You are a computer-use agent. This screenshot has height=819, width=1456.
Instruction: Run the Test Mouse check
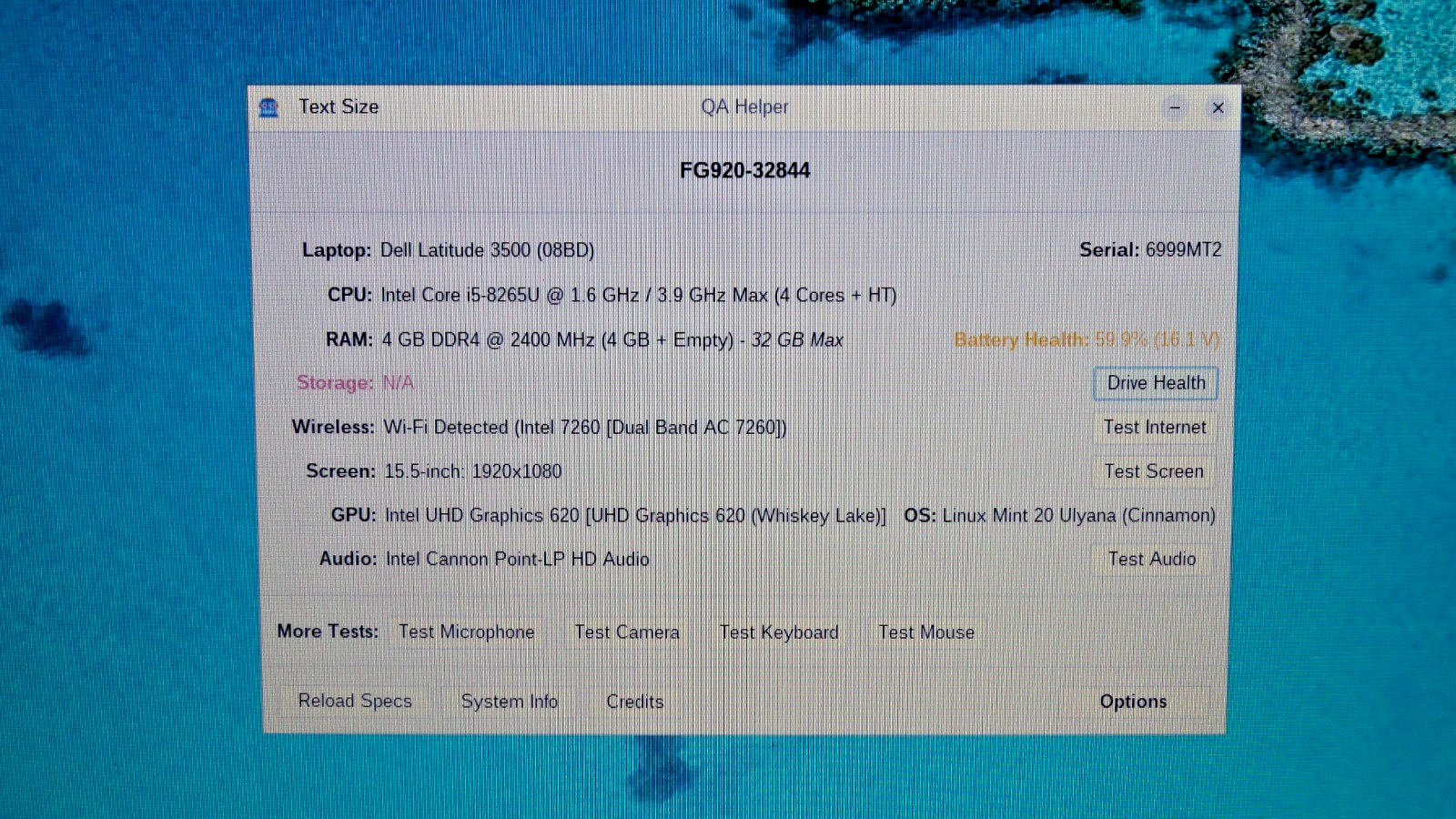pyautogui.click(x=925, y=632)
